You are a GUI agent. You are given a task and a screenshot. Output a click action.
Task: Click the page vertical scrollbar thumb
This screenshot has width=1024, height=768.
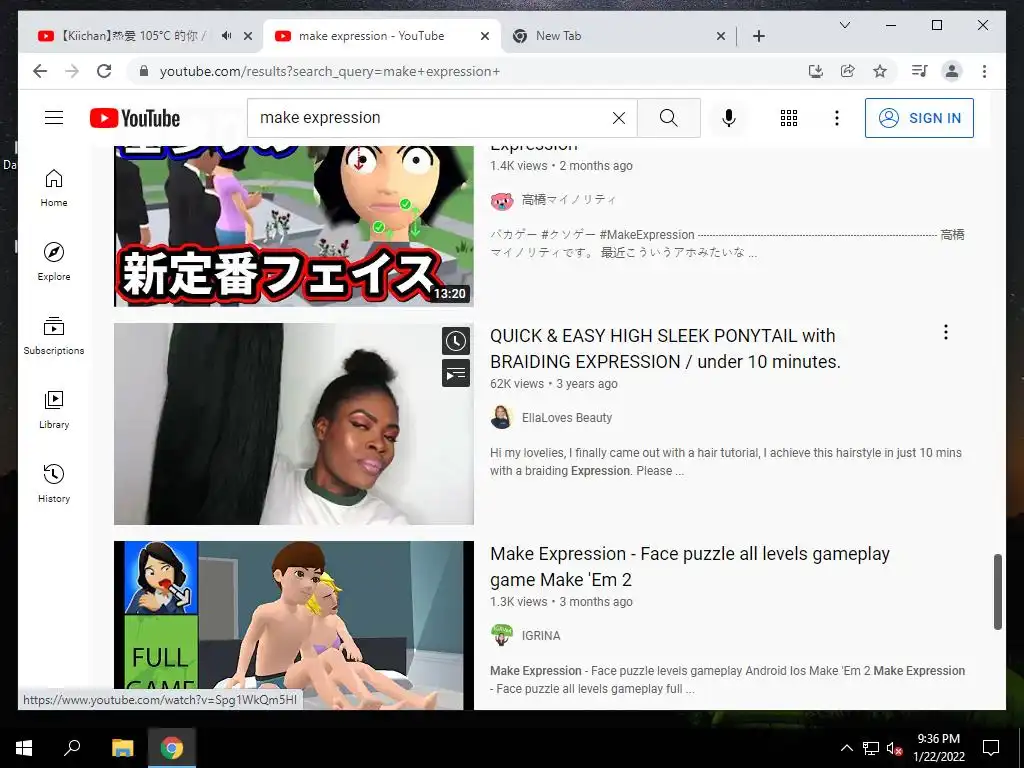(x=997, y=592)
